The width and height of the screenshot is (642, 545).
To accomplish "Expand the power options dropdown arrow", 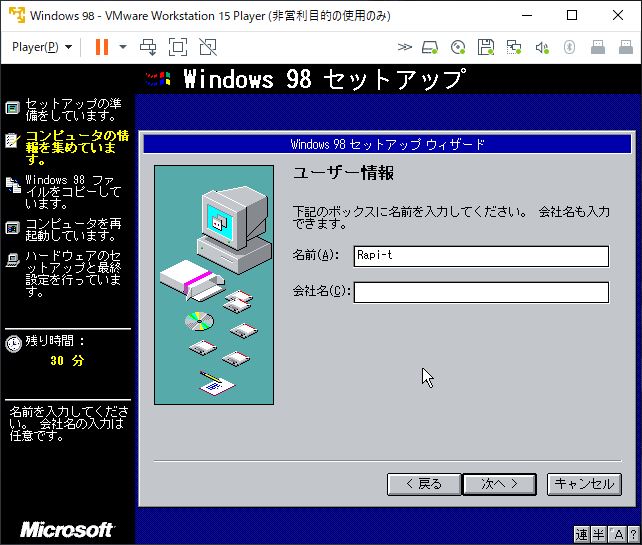I will coord(123,47).
